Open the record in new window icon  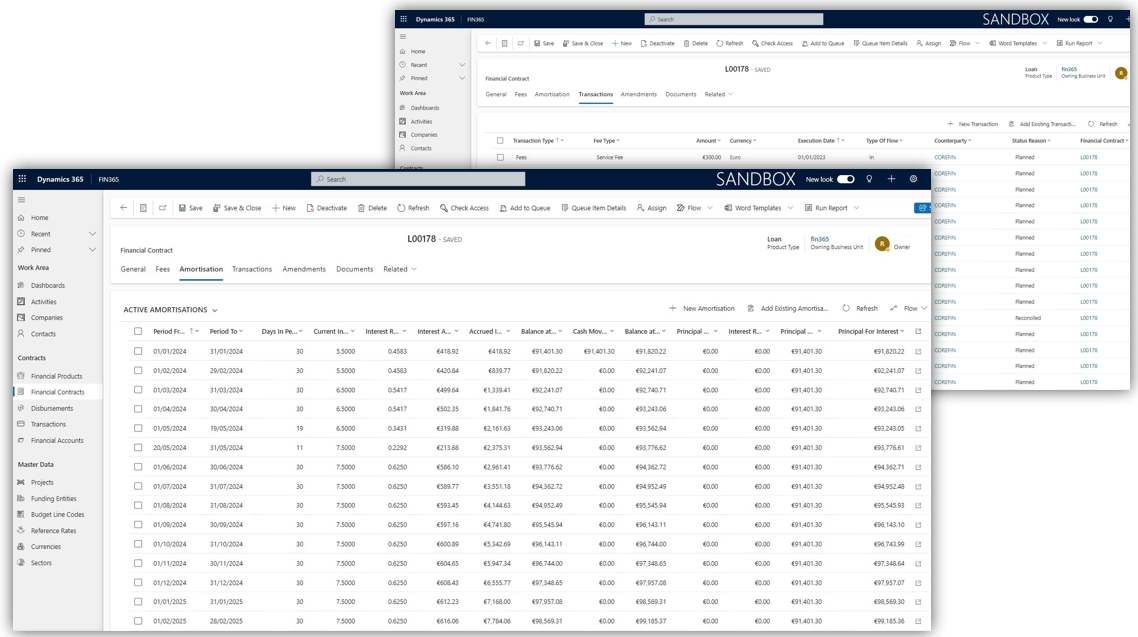pyautogui.click(x=163, y=208)
